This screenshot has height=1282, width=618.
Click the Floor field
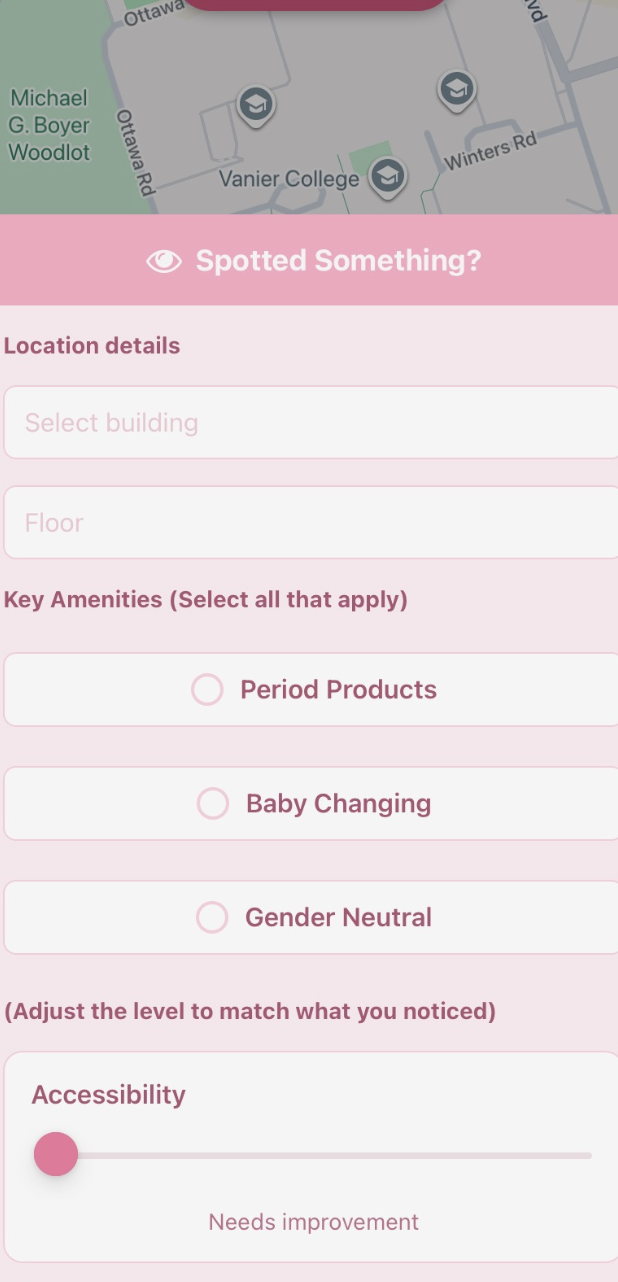click(x=311, y=522)
